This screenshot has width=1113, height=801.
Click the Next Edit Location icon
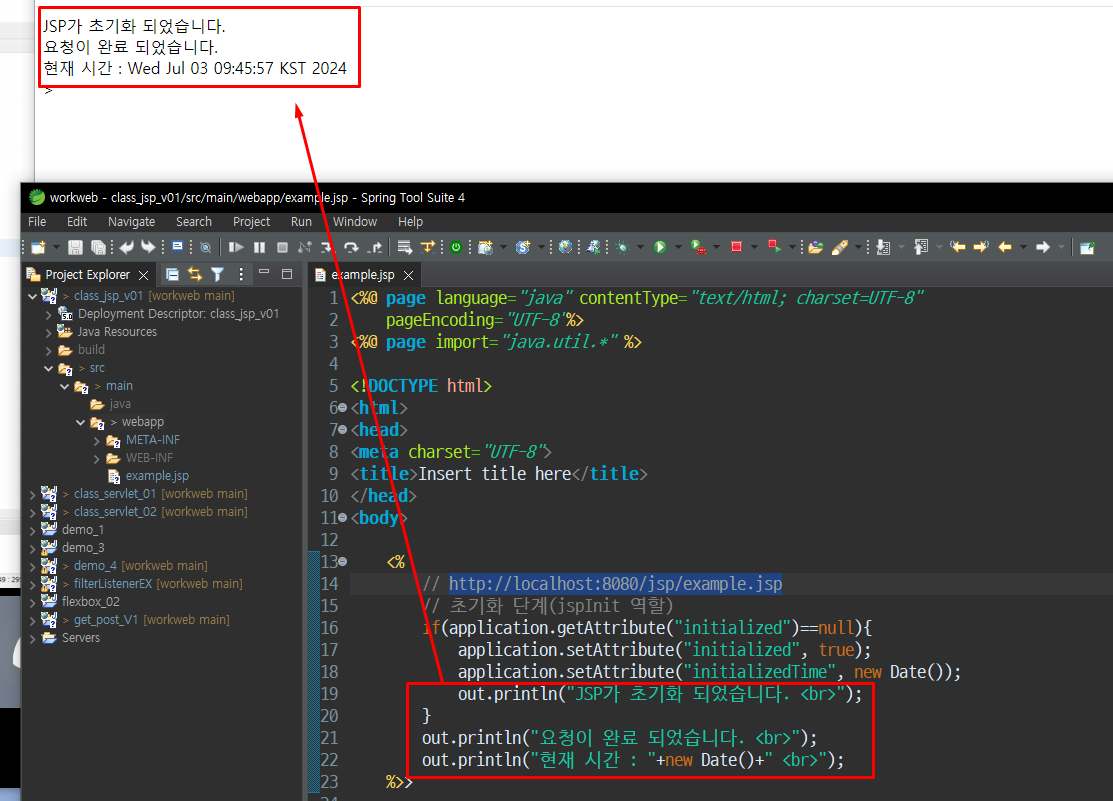[981, 247]
